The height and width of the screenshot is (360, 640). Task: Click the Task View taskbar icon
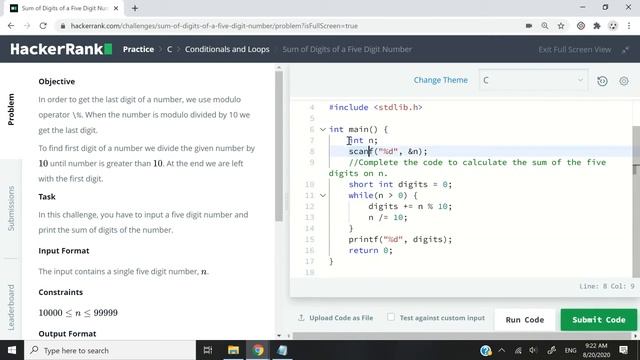pyautogui.click(x=208, y=350)
